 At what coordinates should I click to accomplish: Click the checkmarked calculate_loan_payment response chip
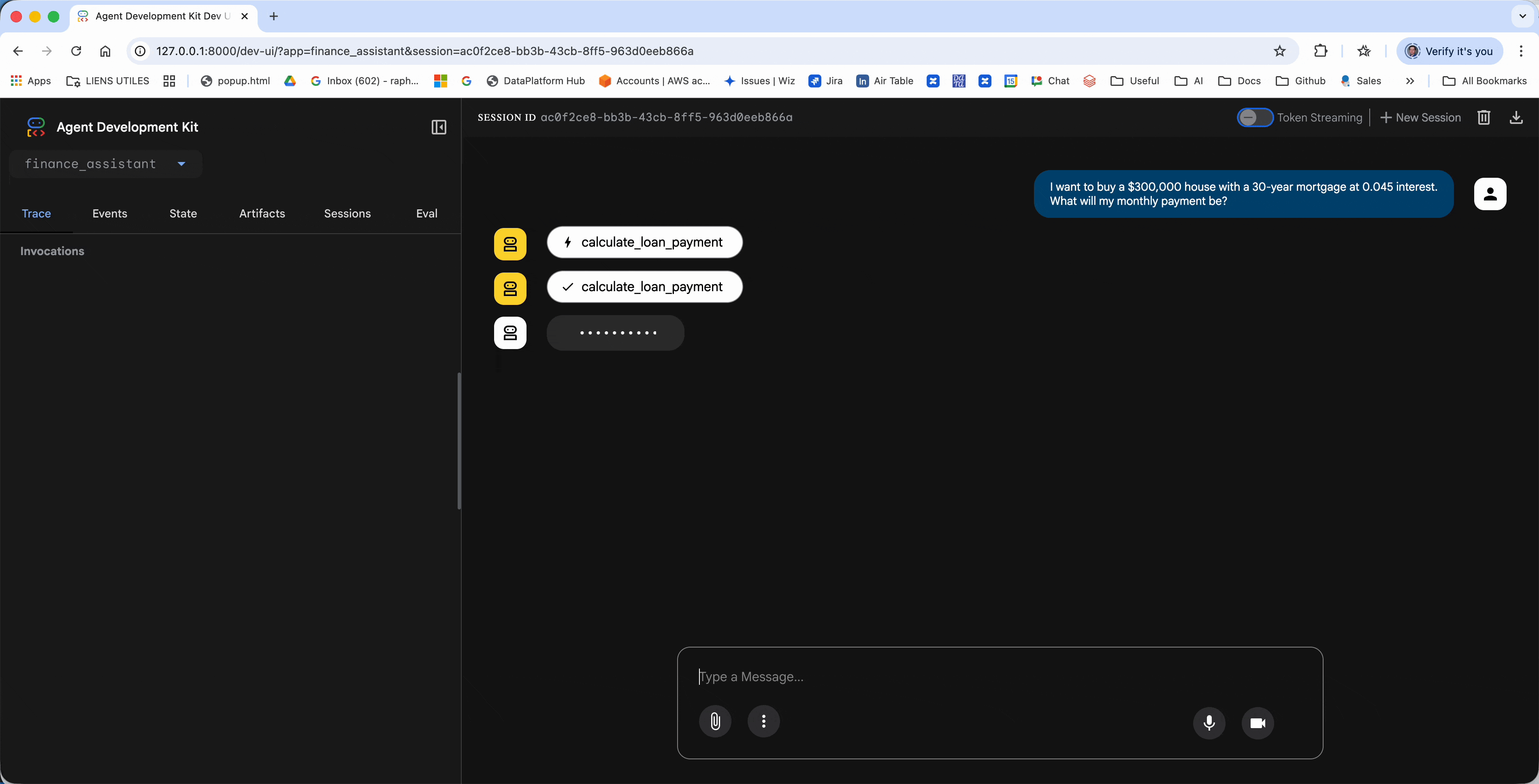tap(645, 287)
